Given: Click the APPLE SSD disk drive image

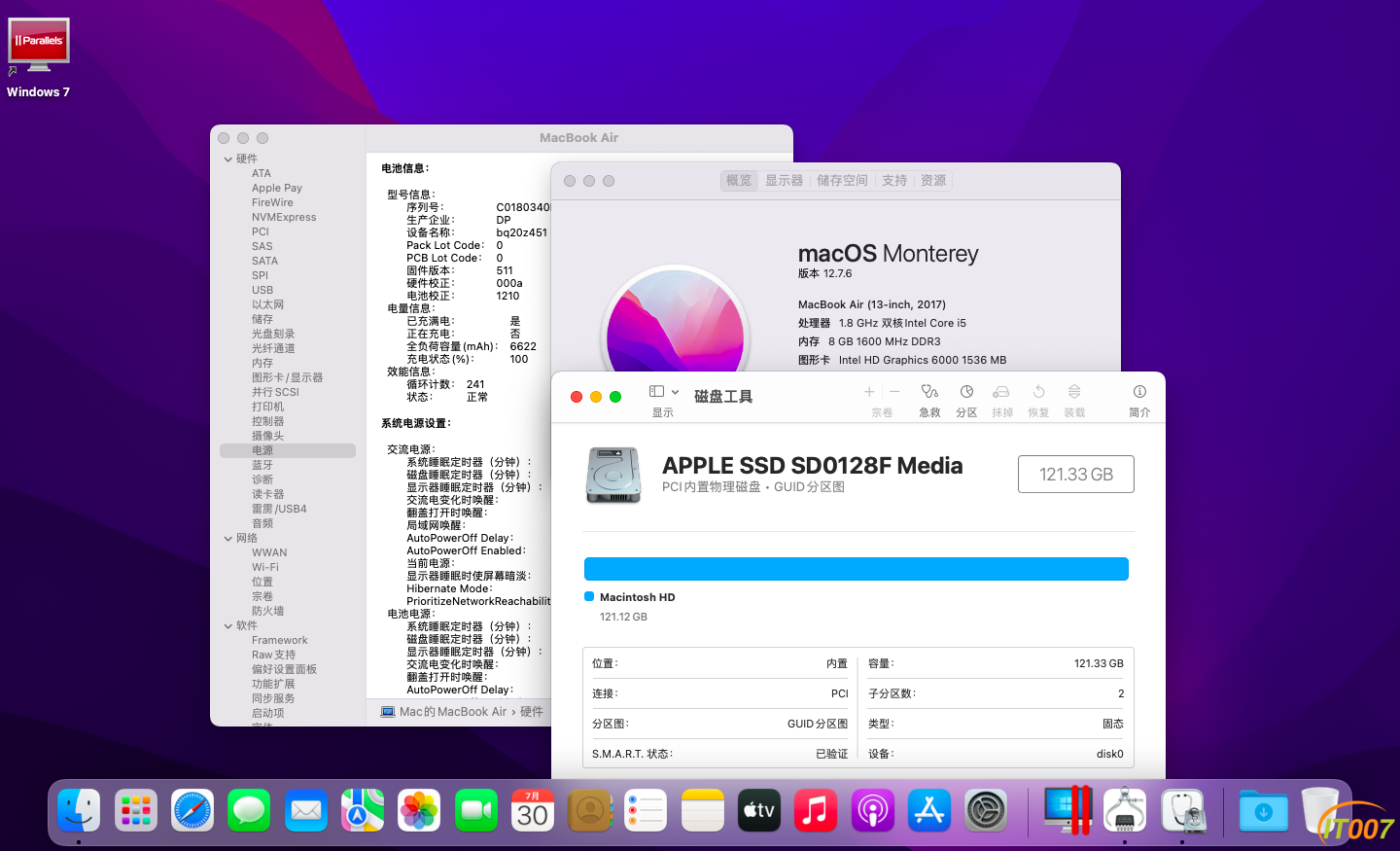Looking at the screenshot, I should click(x=613, y=475).
